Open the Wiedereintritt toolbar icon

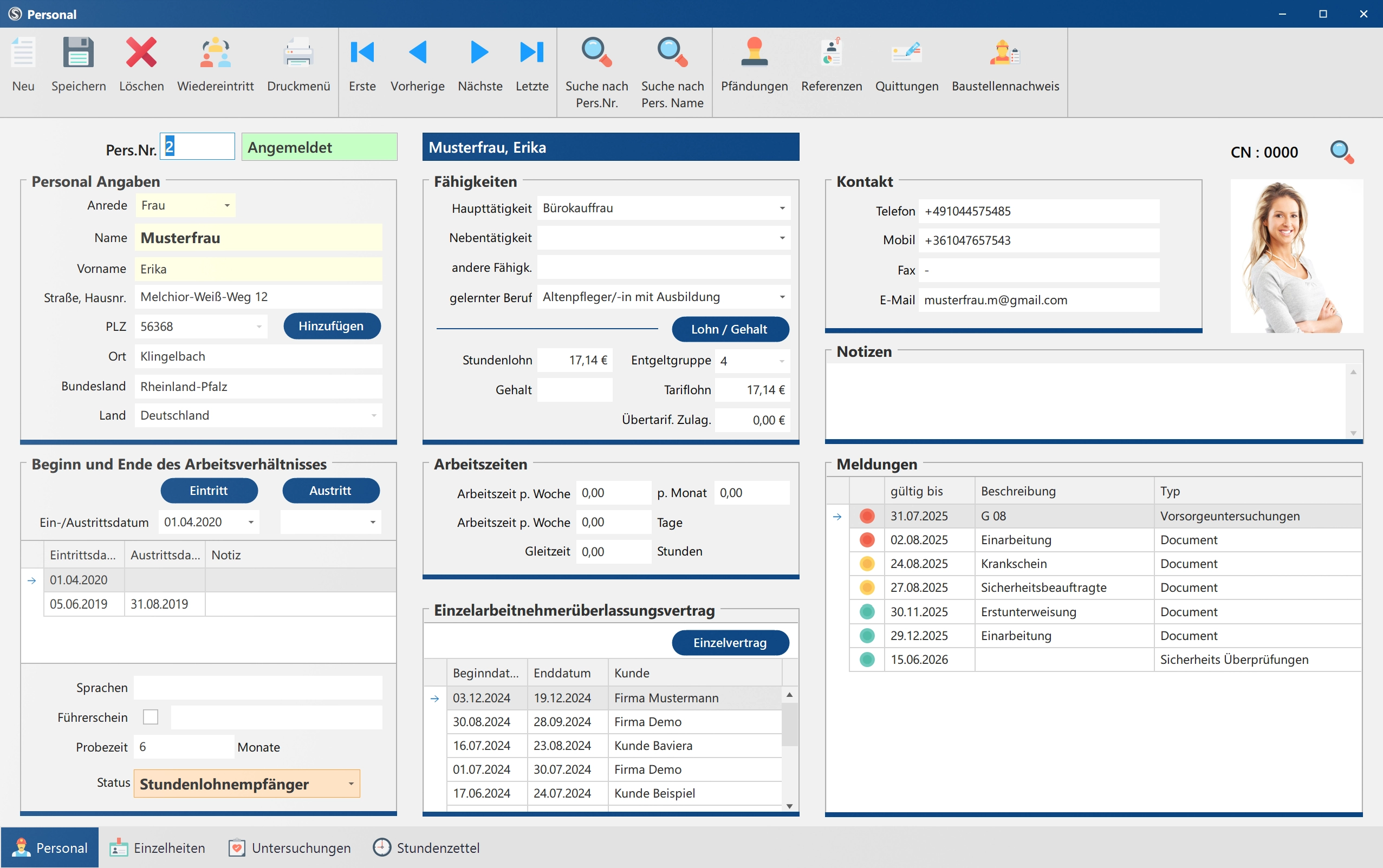[x=216, y=53]
